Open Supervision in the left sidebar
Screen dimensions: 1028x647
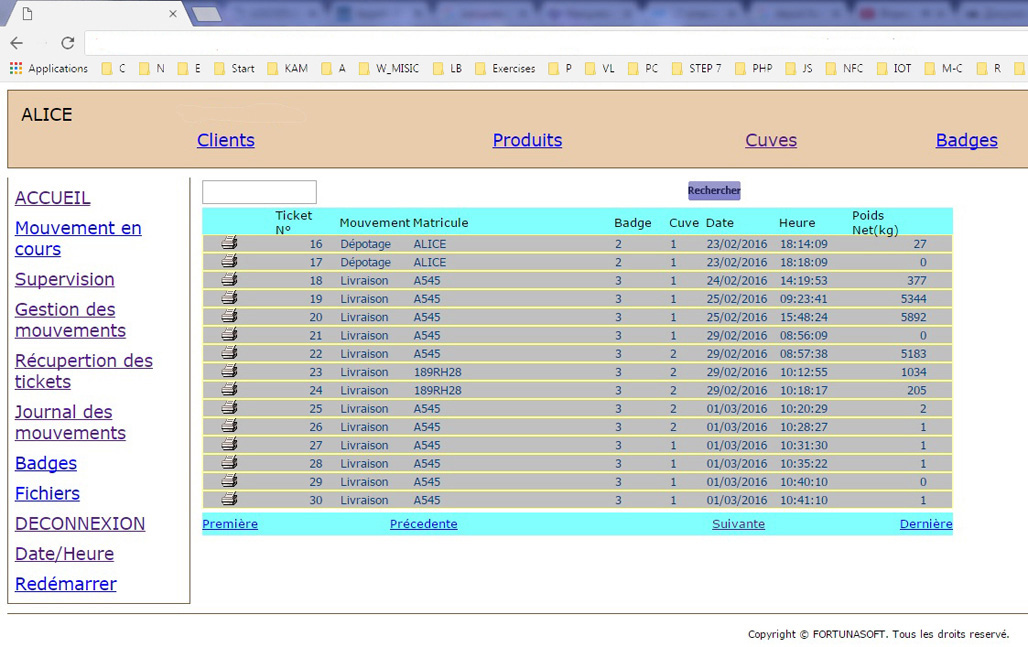pos(64,279)
